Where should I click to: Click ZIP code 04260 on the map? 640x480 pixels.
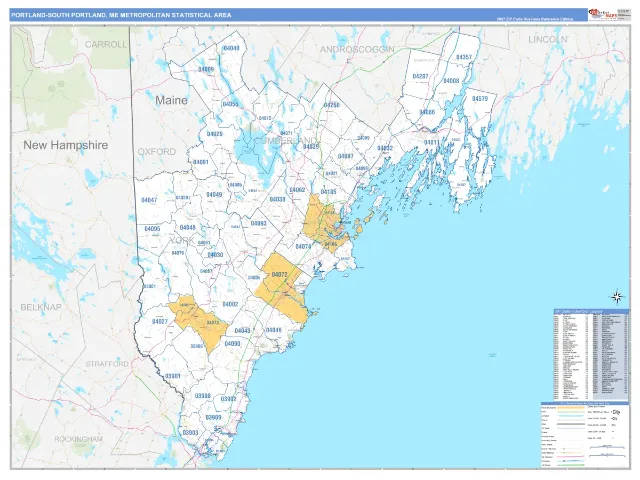click(331, 105)
